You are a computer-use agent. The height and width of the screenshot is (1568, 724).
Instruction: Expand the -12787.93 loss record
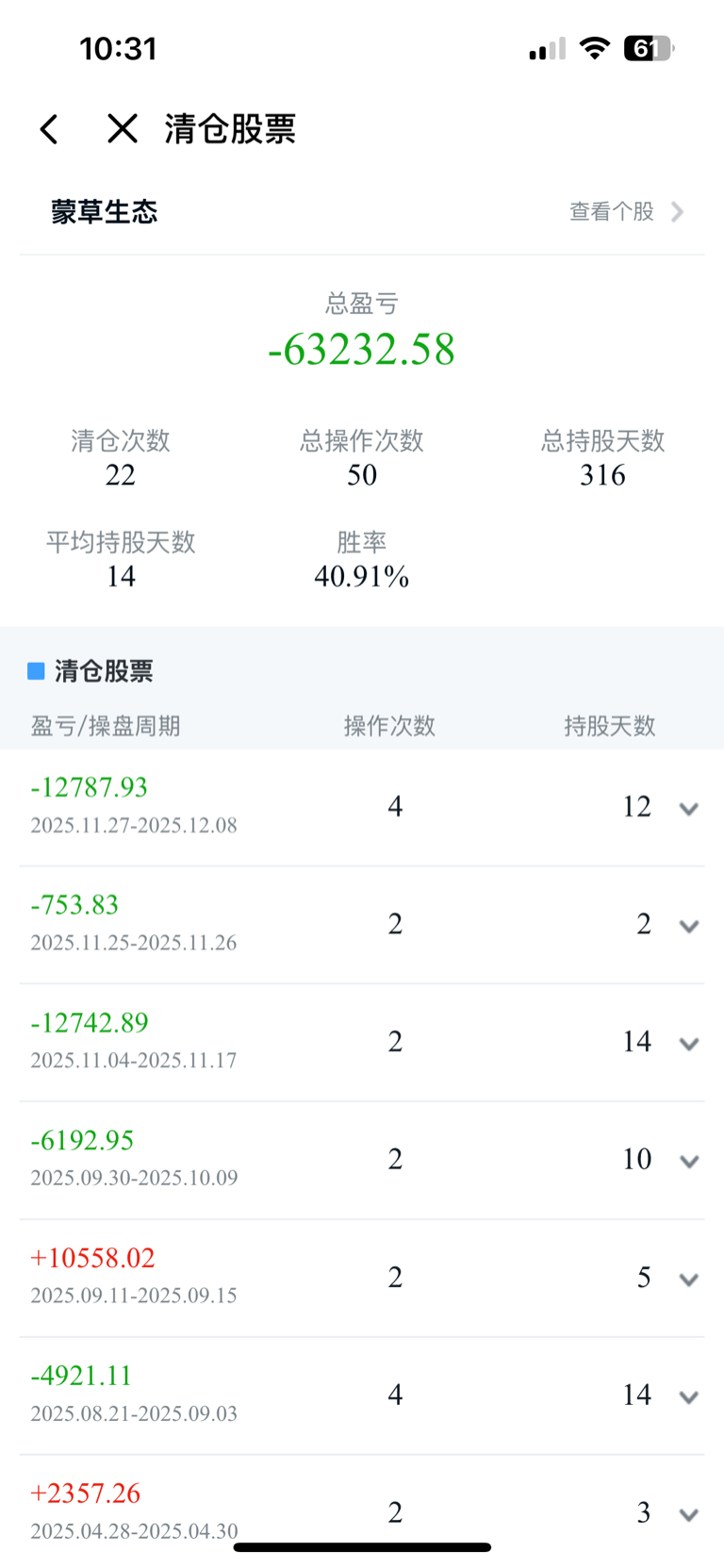(689, 809)
